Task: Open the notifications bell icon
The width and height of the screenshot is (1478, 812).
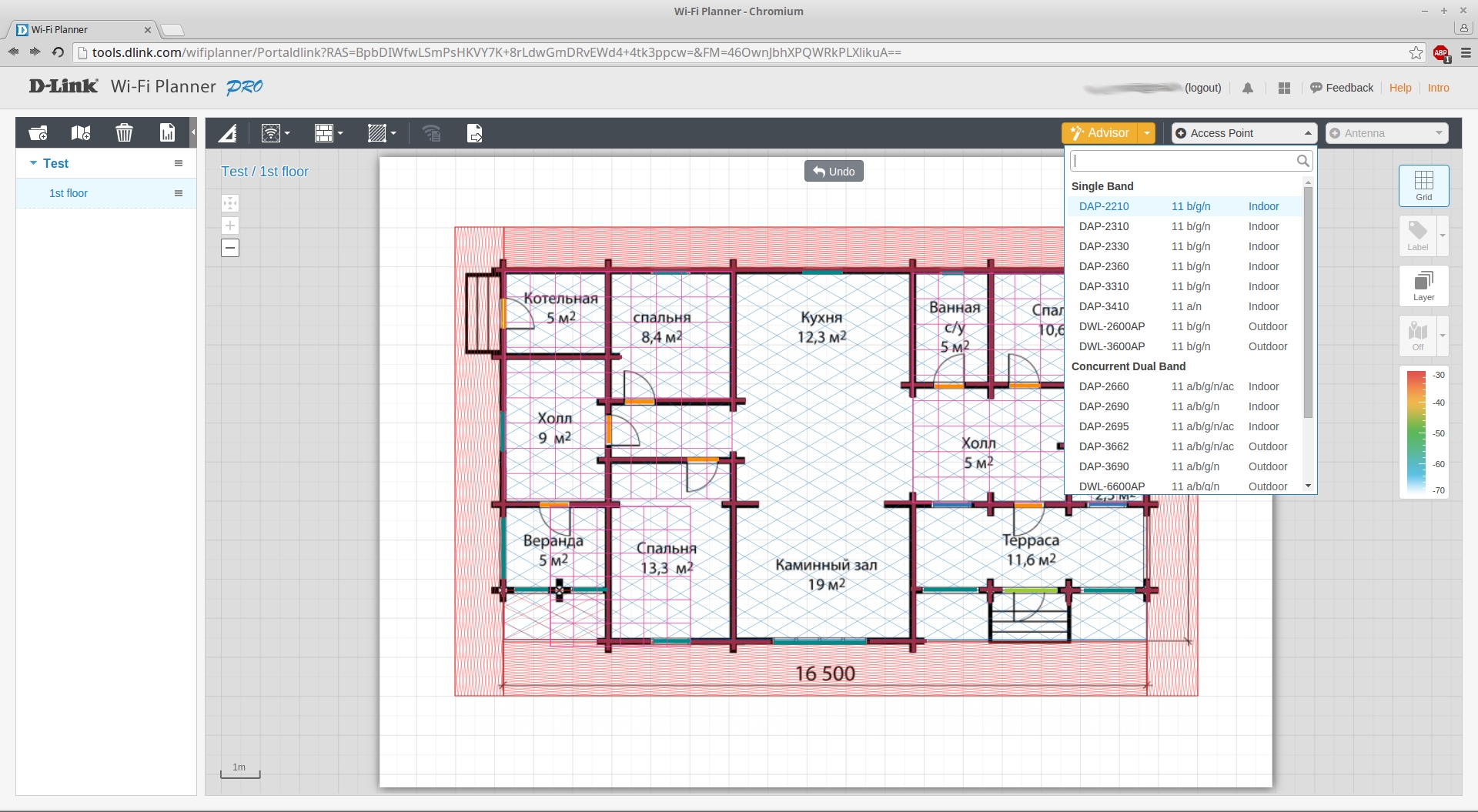Action: 1248,89
